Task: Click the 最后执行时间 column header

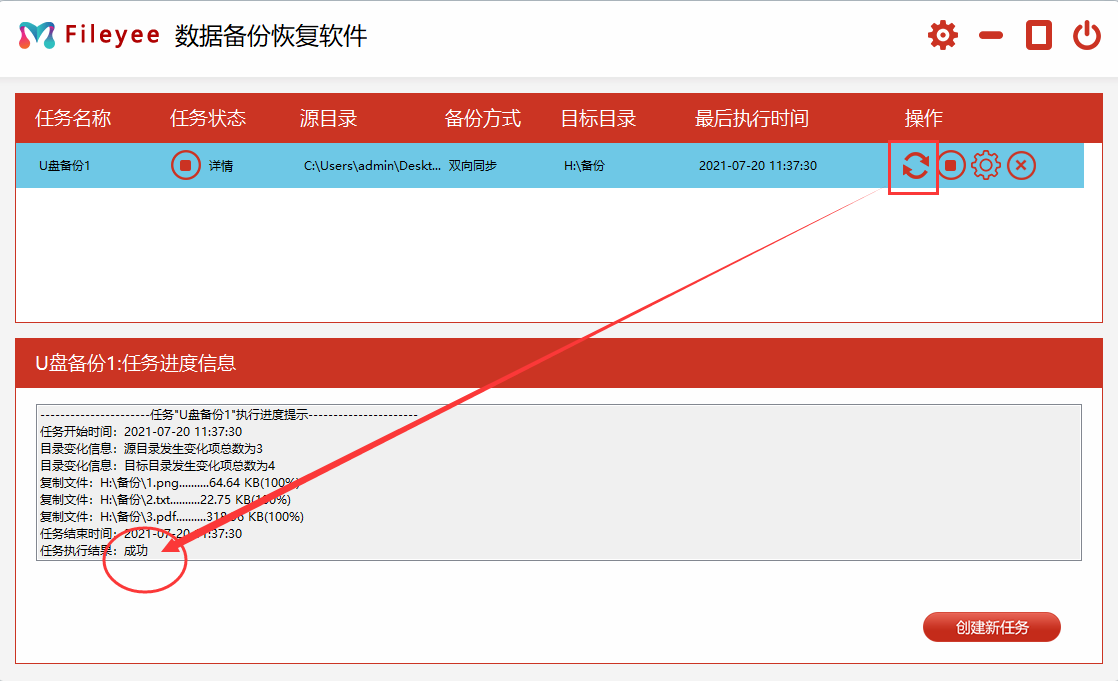Action: [752, 118]
